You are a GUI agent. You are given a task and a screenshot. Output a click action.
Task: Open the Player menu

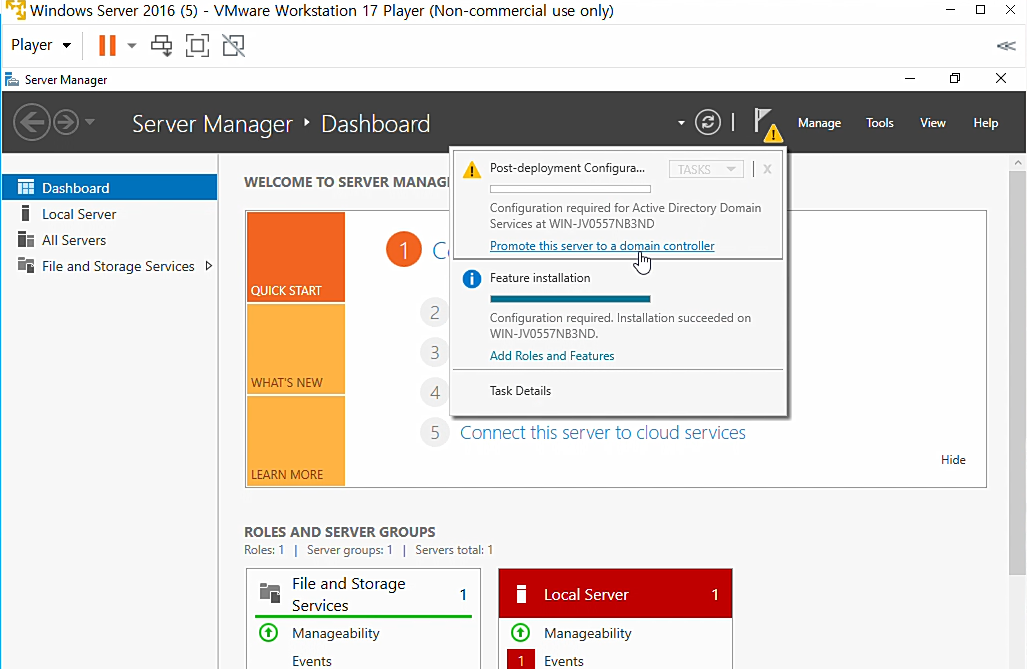41,45
